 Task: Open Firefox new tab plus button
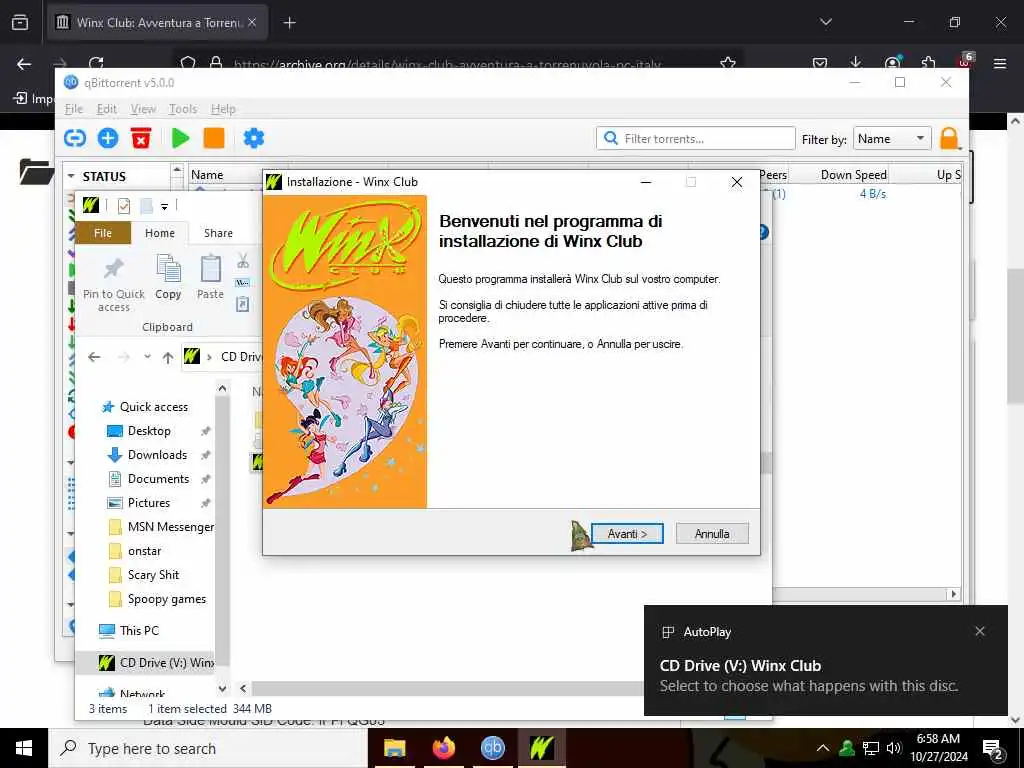[289, 23]
